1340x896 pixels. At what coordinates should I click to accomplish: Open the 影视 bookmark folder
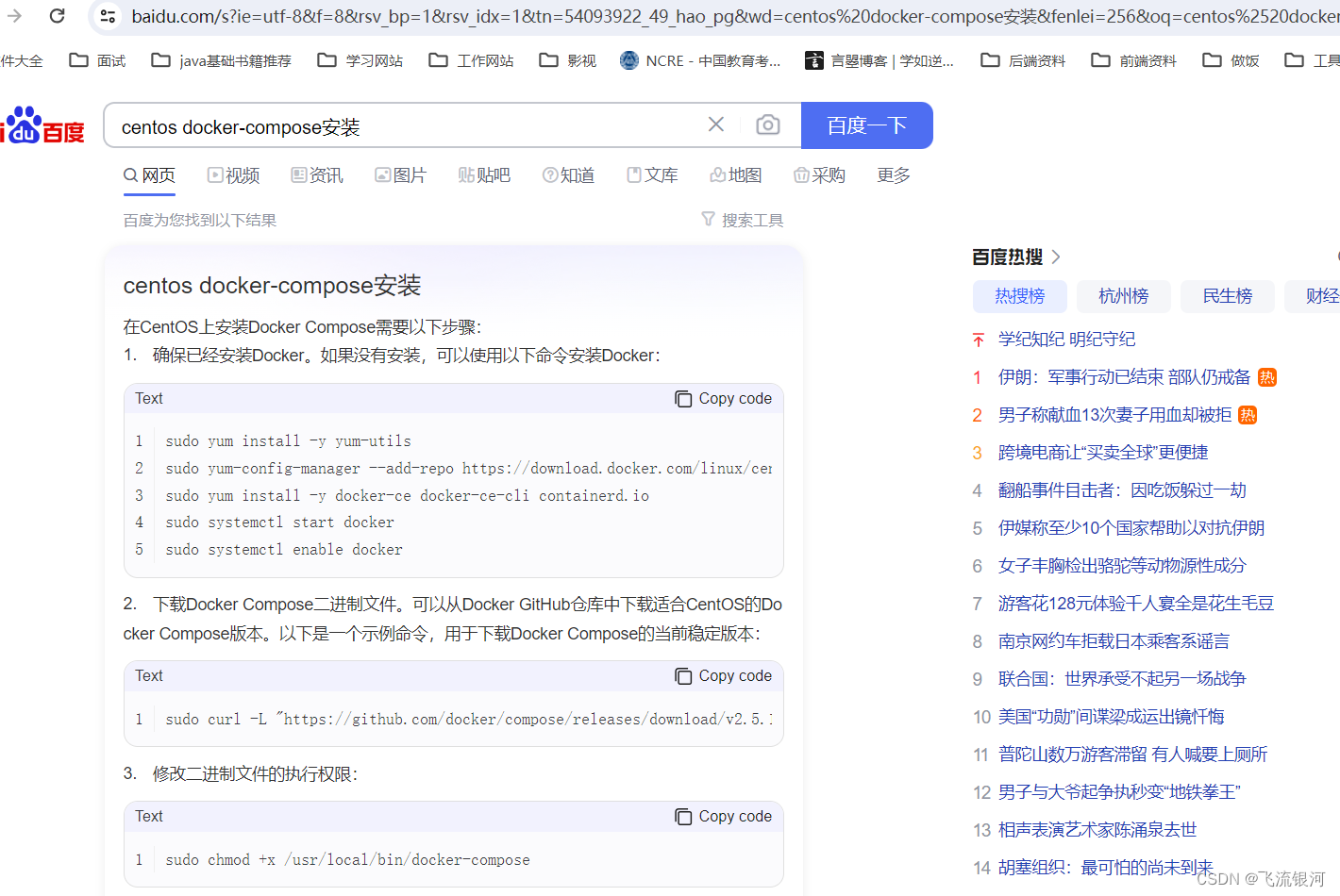pyautogui.click(x=568, y=60)
